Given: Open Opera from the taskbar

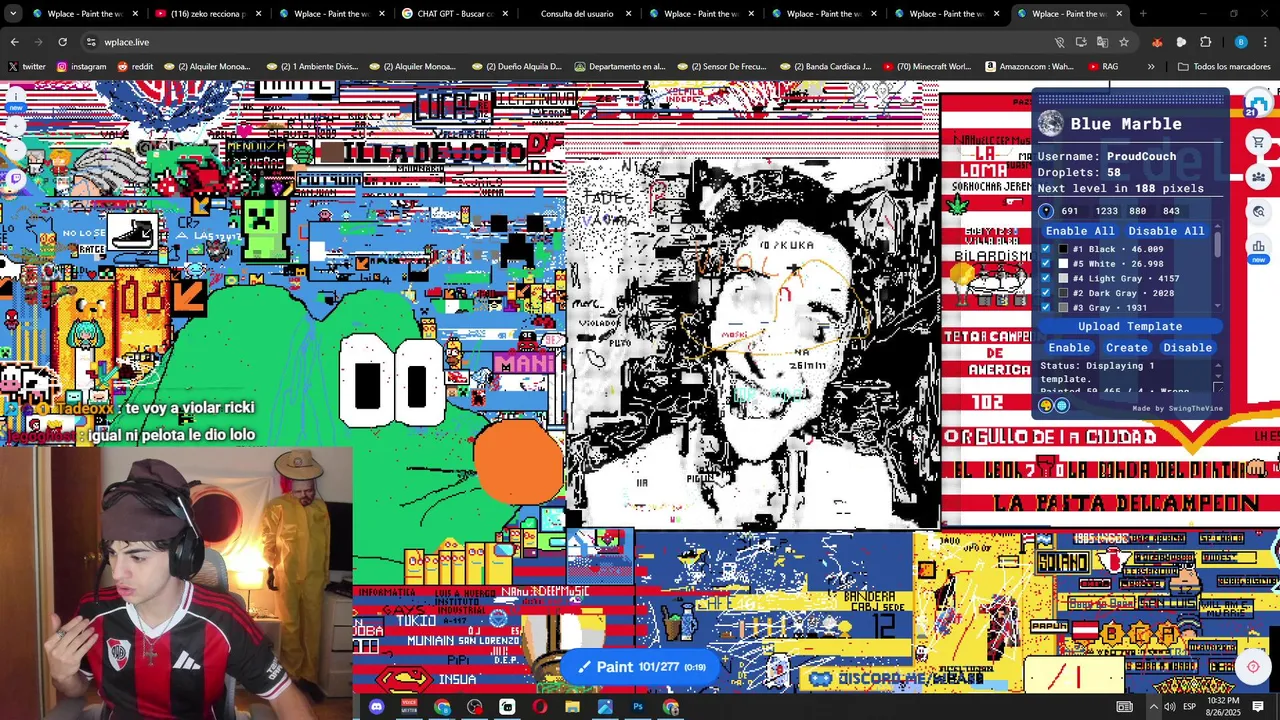Looking at the screenshot, I should click(540, 707).
